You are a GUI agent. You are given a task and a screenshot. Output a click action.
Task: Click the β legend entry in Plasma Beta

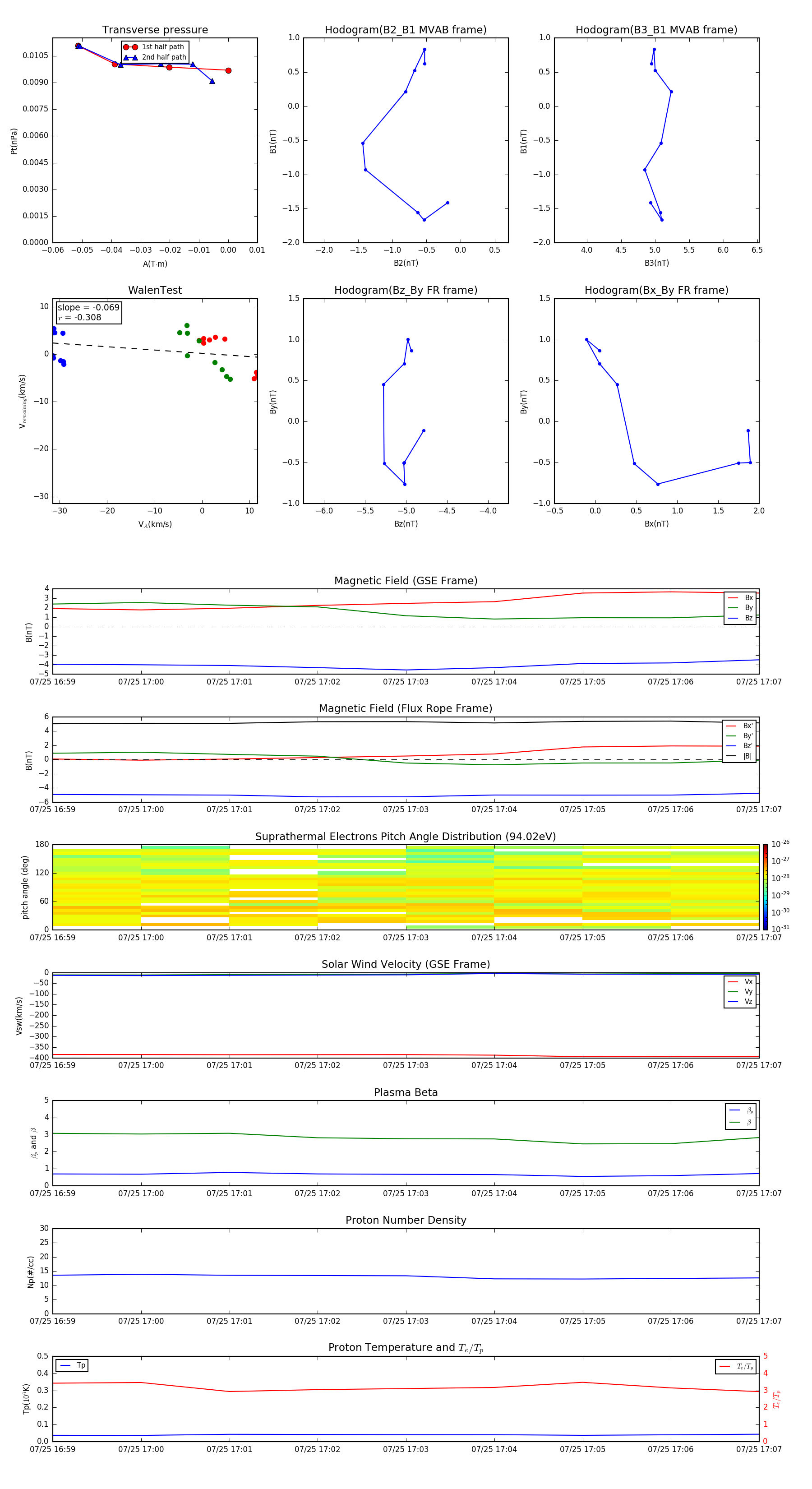pos(741,1122)
